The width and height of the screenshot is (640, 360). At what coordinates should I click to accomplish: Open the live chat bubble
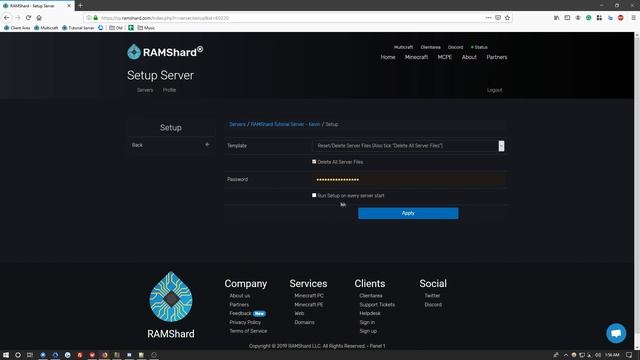tap(616, 333)
